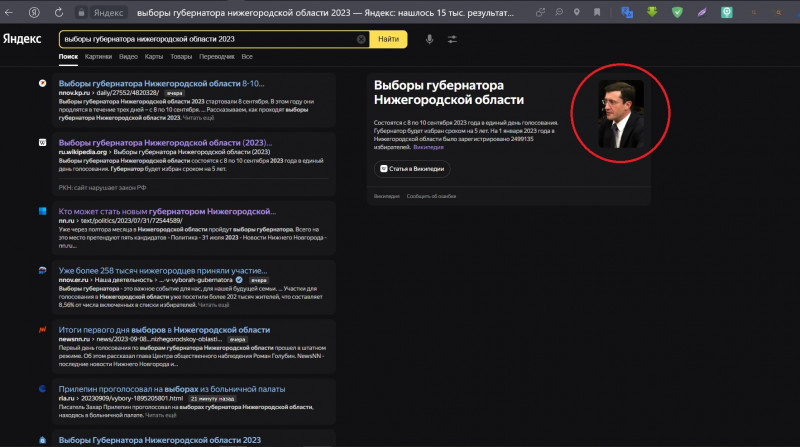Open the purple feather extension

tap(702, 12)
